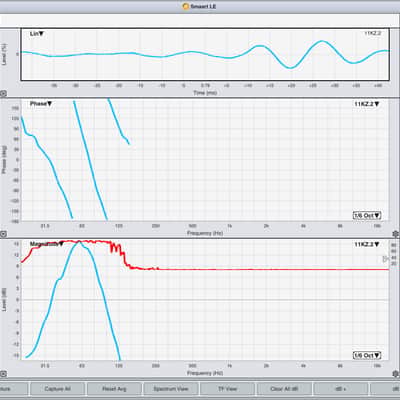Viewport: 400px width, 400px height.
Task: Click the collapse icon below the phase plot
Action: [3, 234]
